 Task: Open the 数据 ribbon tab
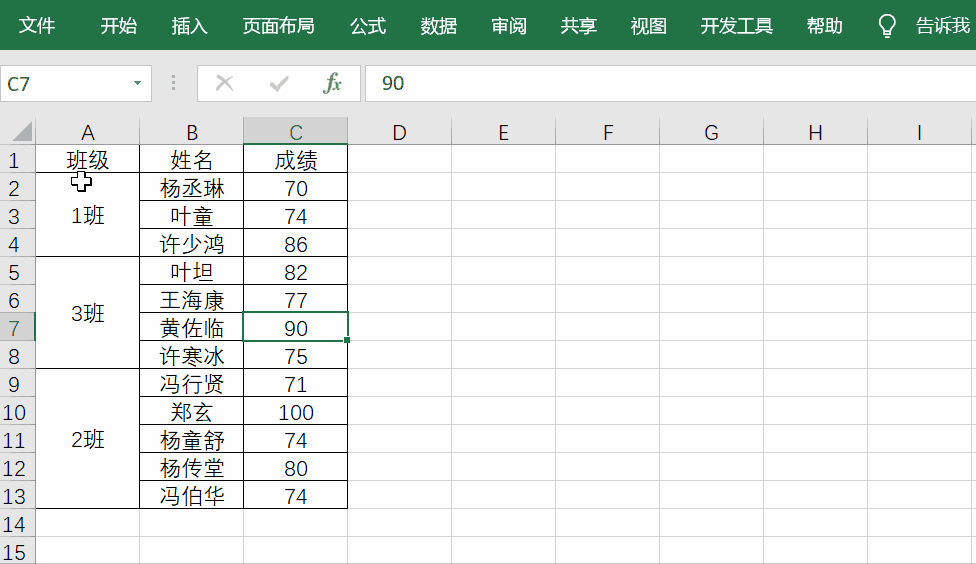tap(438, 26)
